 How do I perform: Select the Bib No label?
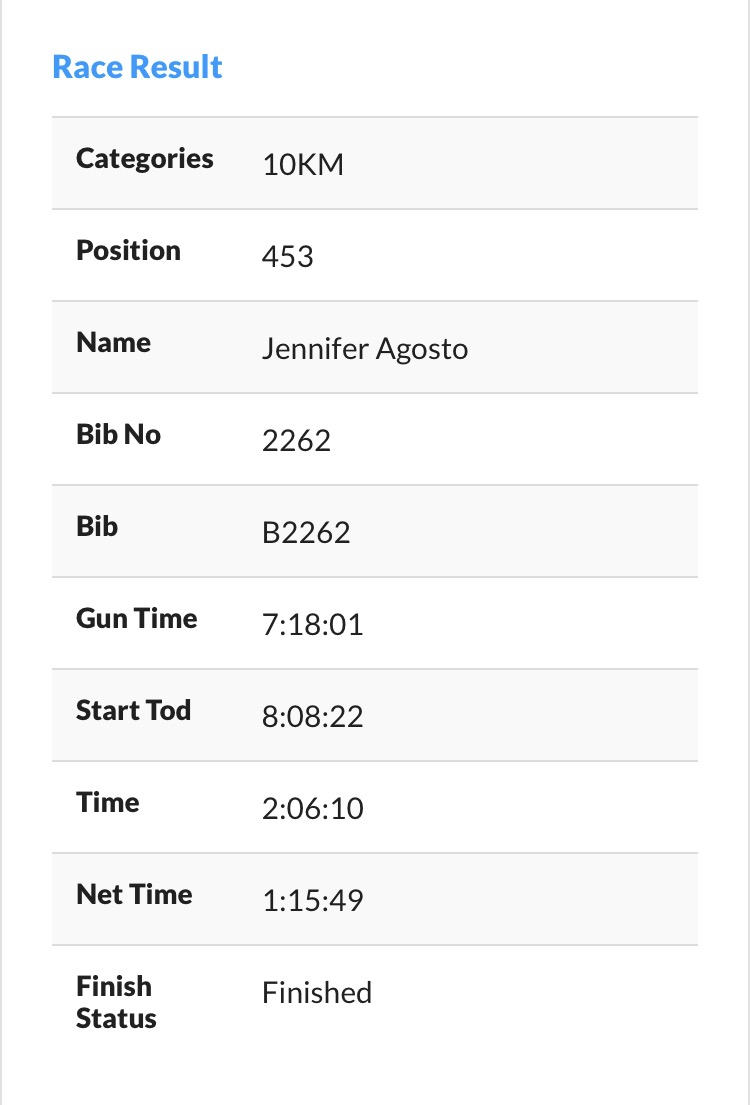[x=118, y=435]
